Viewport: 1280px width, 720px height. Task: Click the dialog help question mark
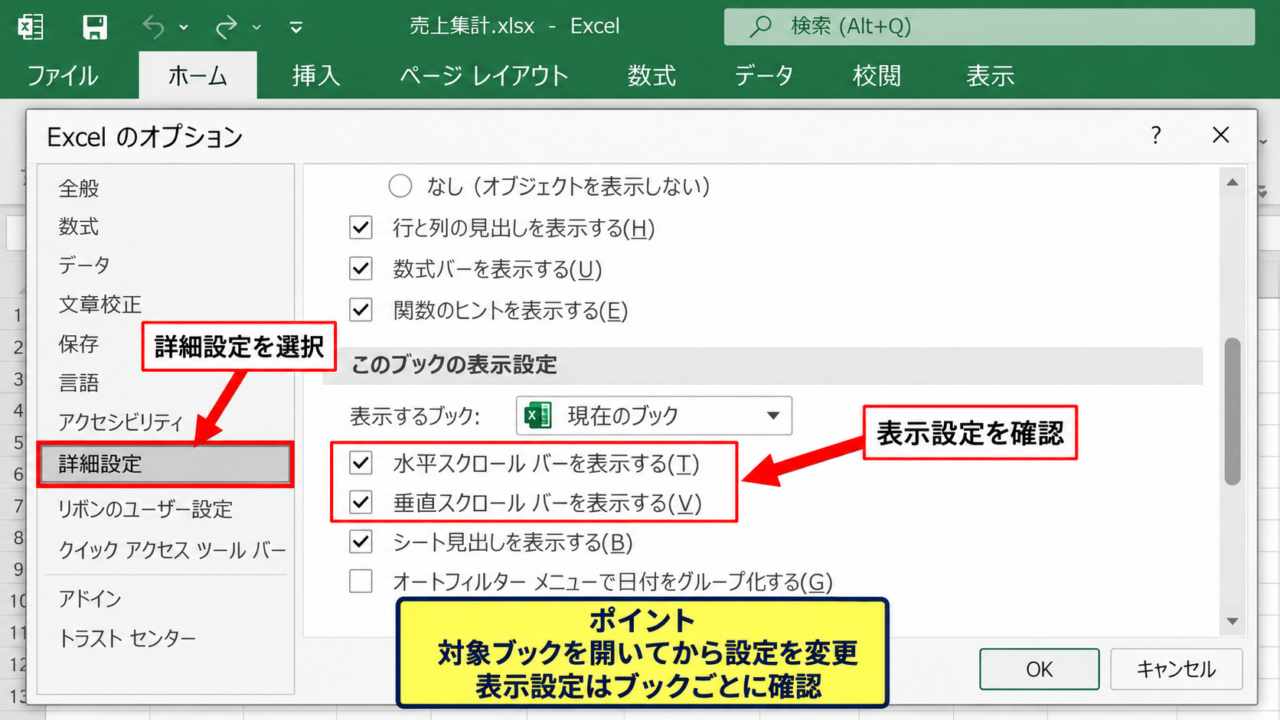click(1156, 135)
